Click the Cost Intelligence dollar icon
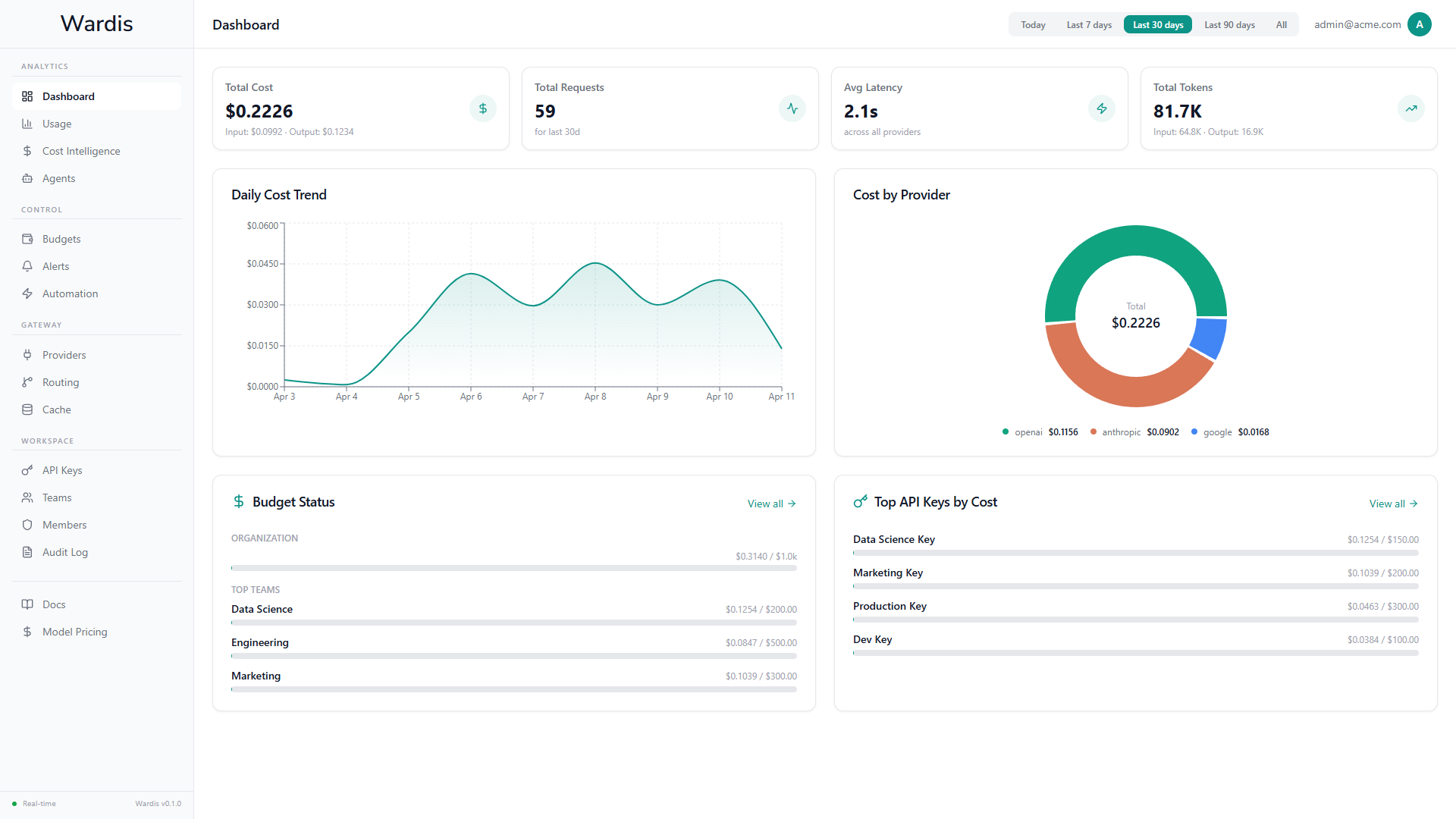This screenshot has height=819, width=1456. [x=27, y=151]
